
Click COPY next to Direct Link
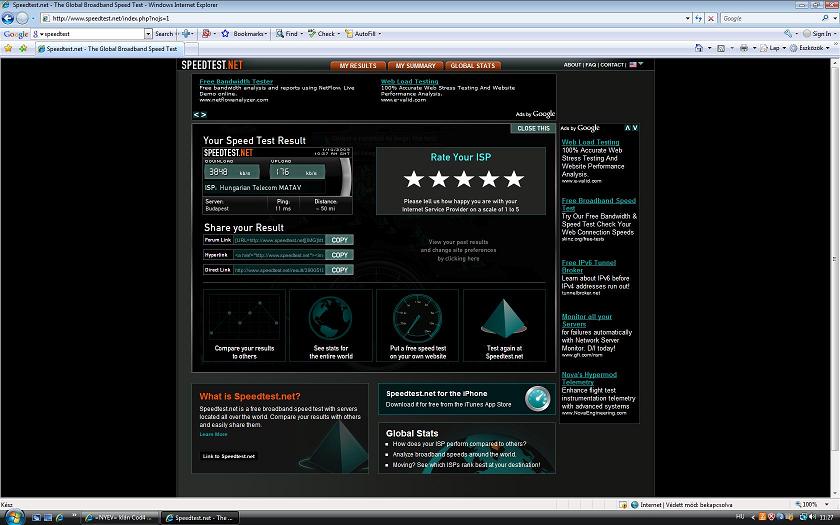click(339, 270)
